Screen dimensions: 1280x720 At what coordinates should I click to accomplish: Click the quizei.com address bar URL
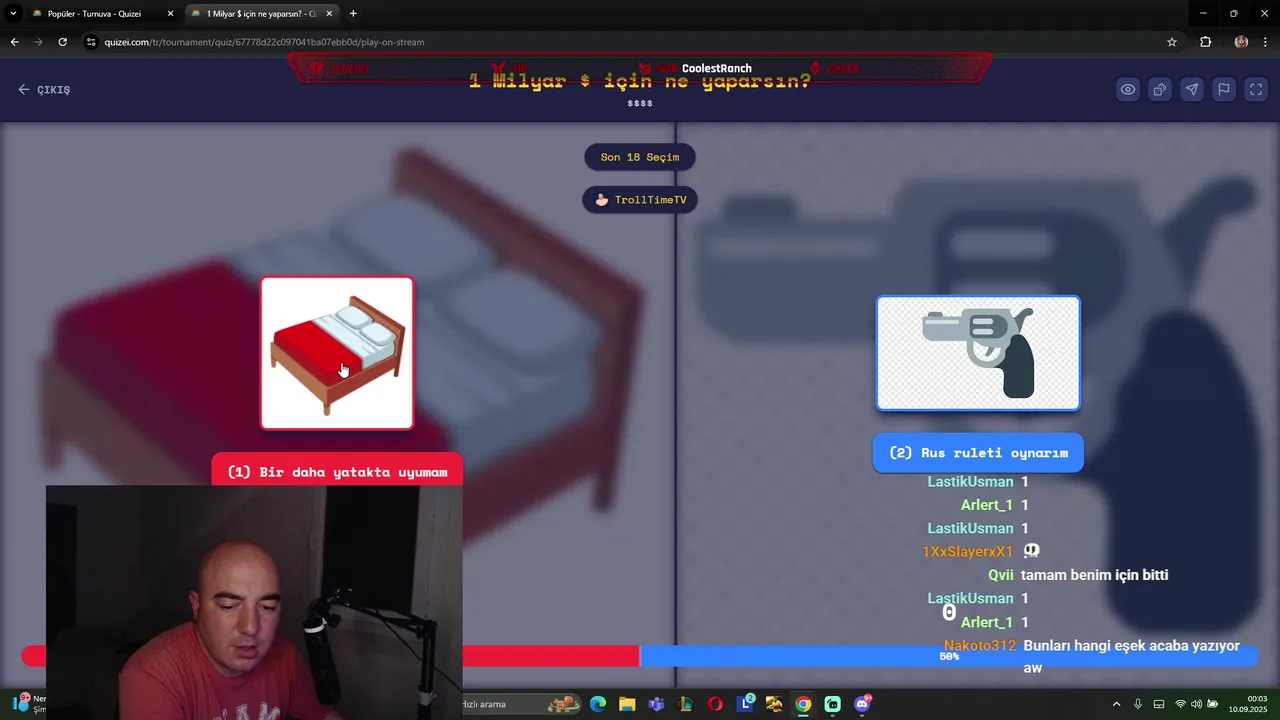[x=264, y=42]
